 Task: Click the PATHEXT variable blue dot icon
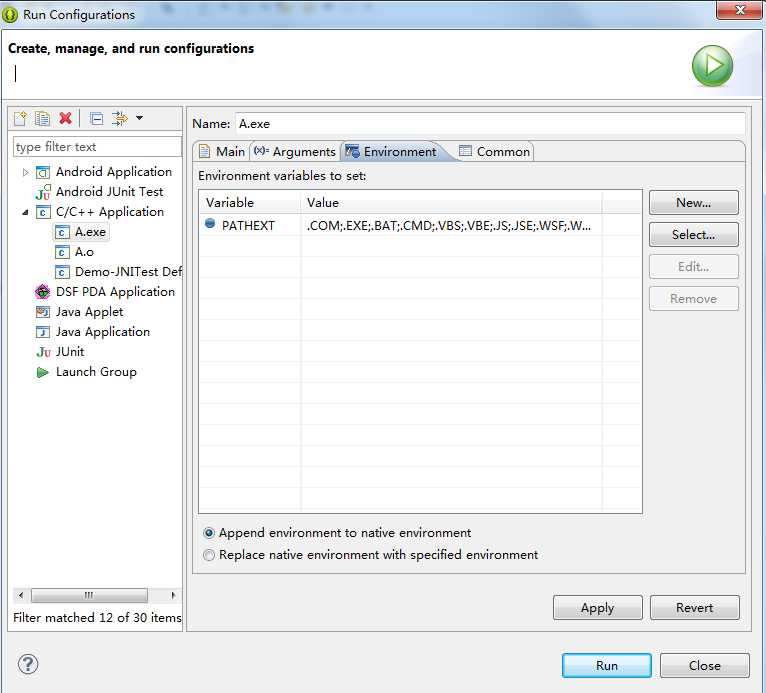click(x=210, y=224)
